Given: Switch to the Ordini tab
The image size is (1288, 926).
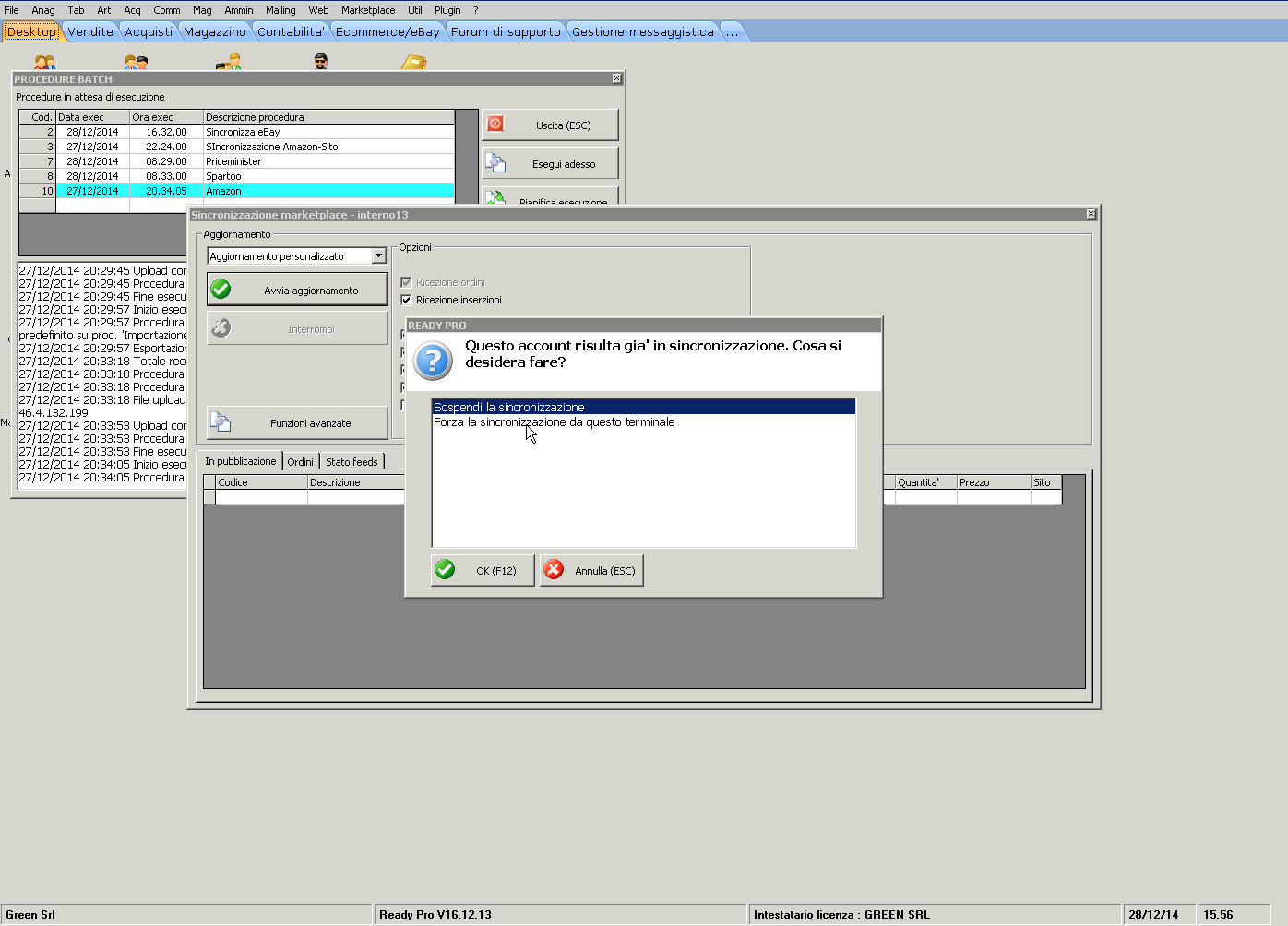Looking at the screenshot, I should coord(300,462).
